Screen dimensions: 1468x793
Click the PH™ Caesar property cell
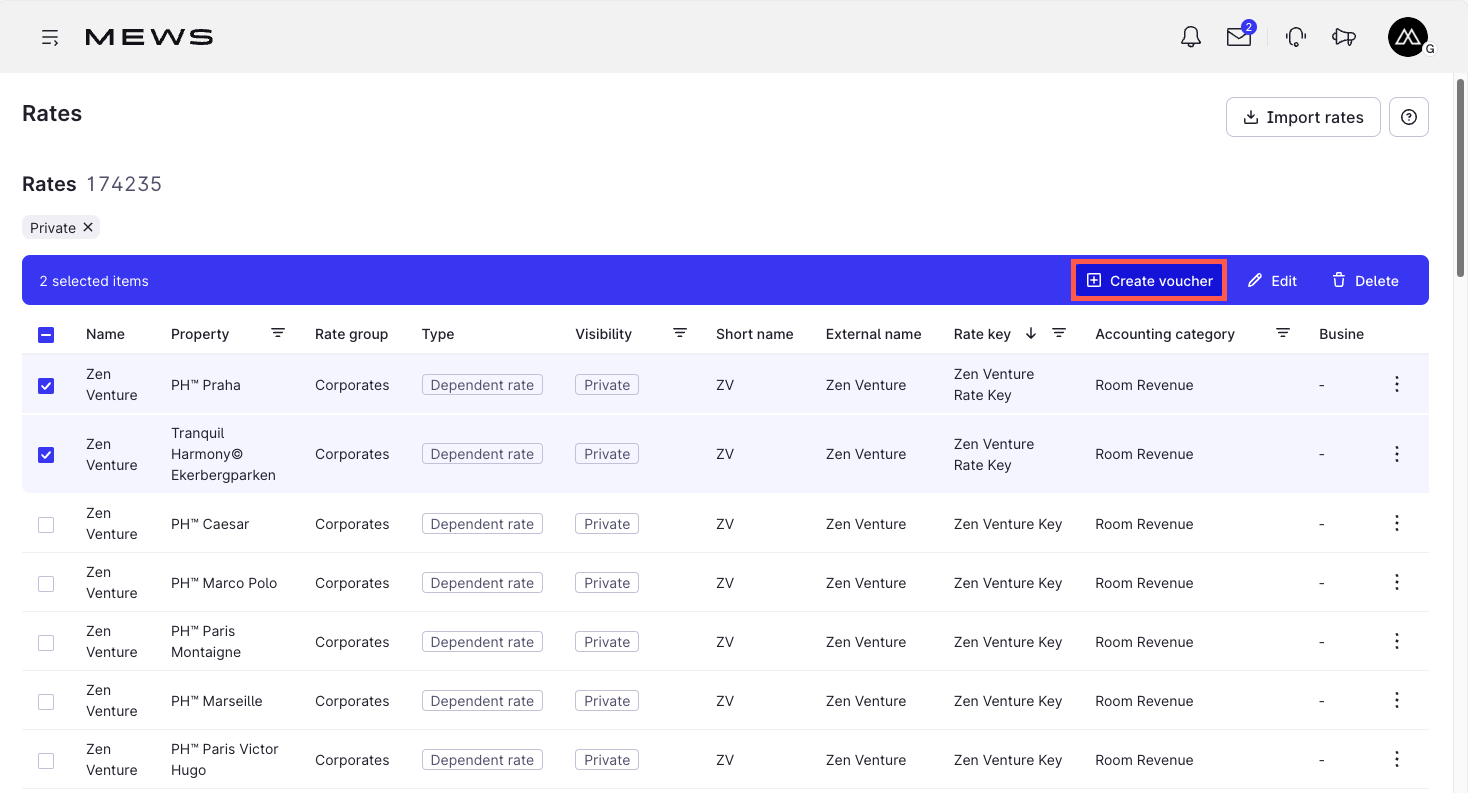point(210,524)
